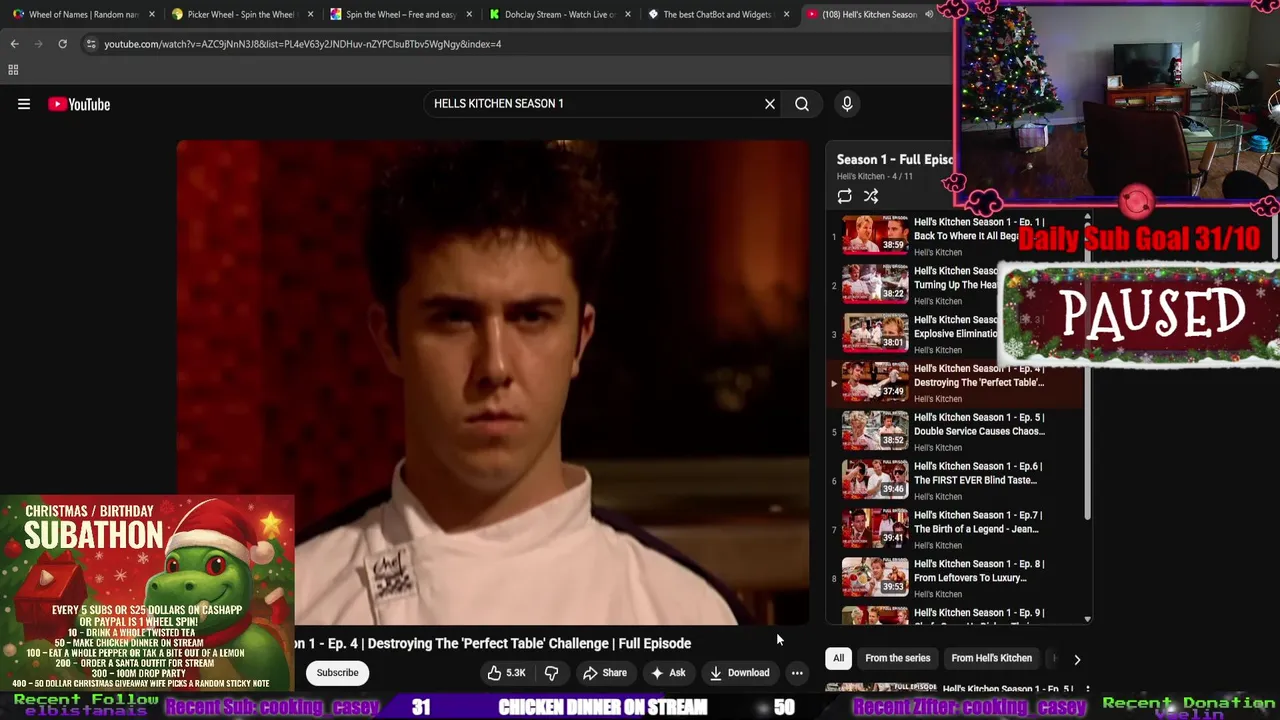The height and width of the screenshot is (720, 1280).
Task: Toggle playlist shuffle
Action: click(871, 196)
